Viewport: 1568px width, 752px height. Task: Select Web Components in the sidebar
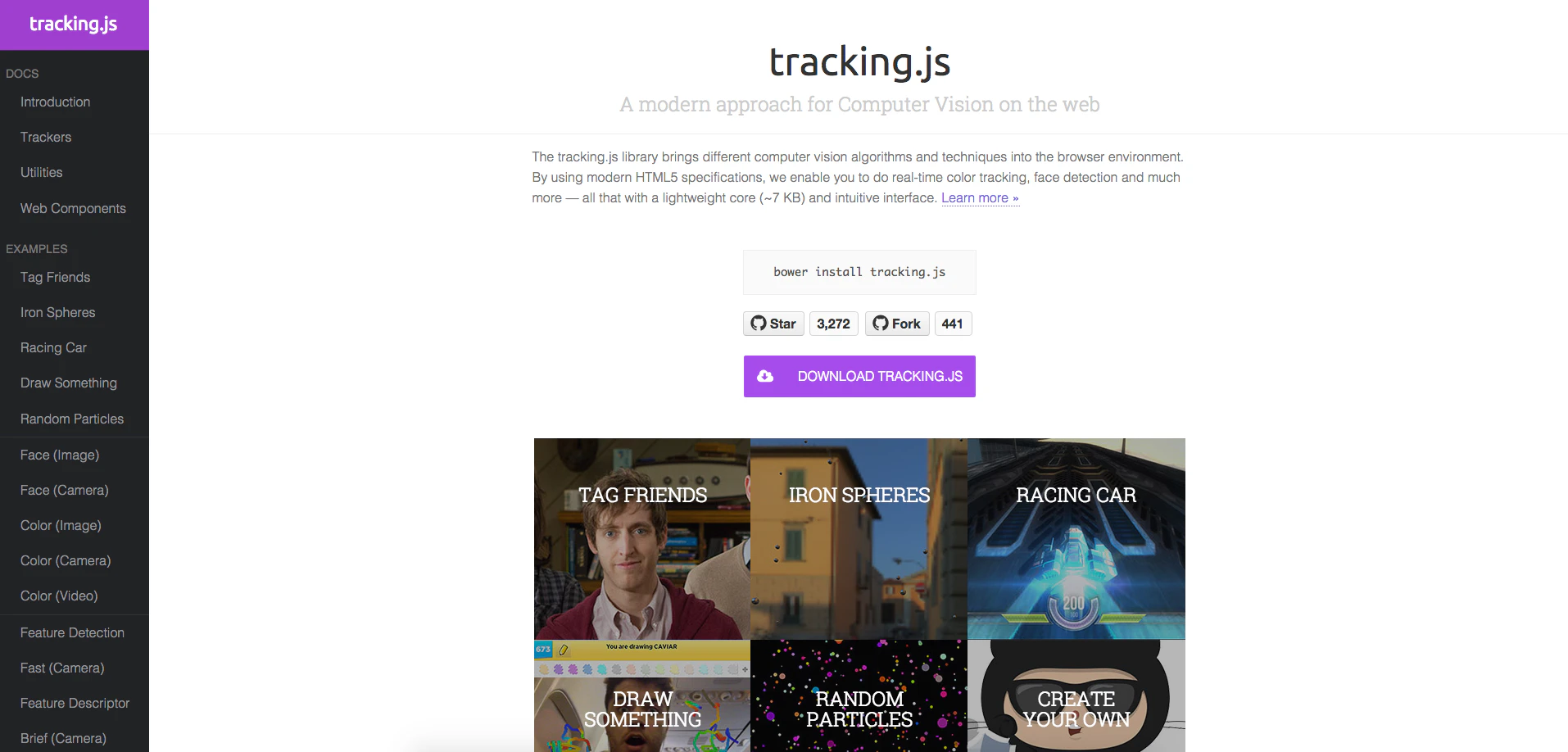point(75,208)
